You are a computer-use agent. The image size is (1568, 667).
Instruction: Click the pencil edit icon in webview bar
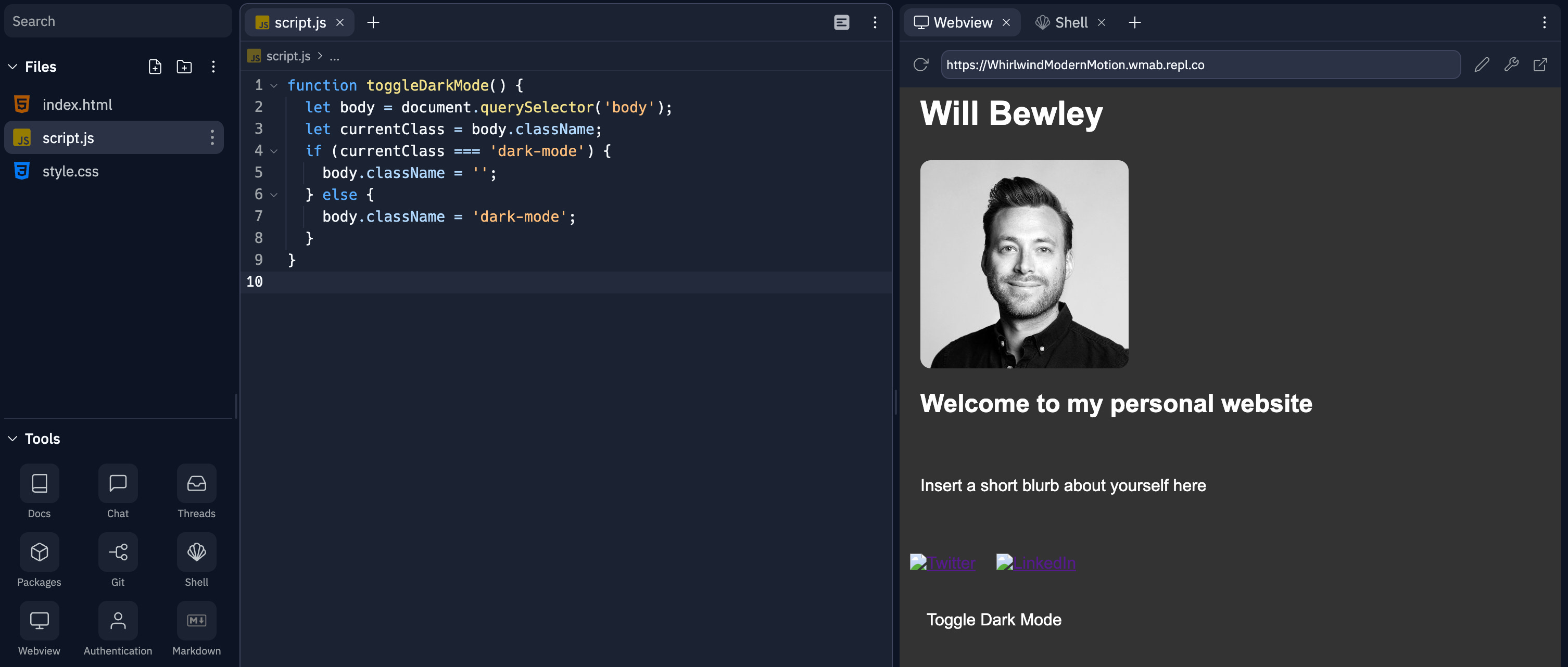[x=1482, y=65]
